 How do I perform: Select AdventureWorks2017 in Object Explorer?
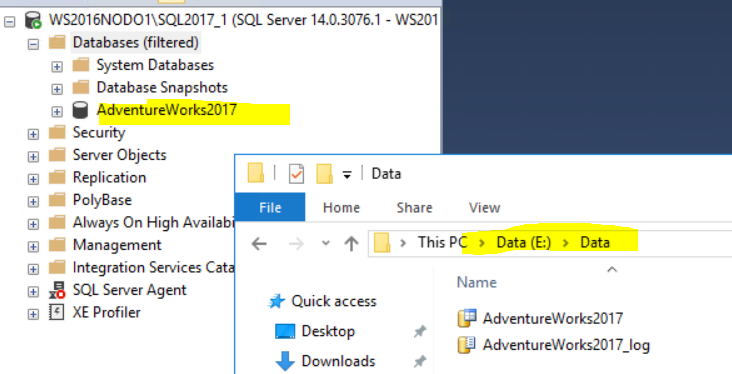(x=167, y=110)
